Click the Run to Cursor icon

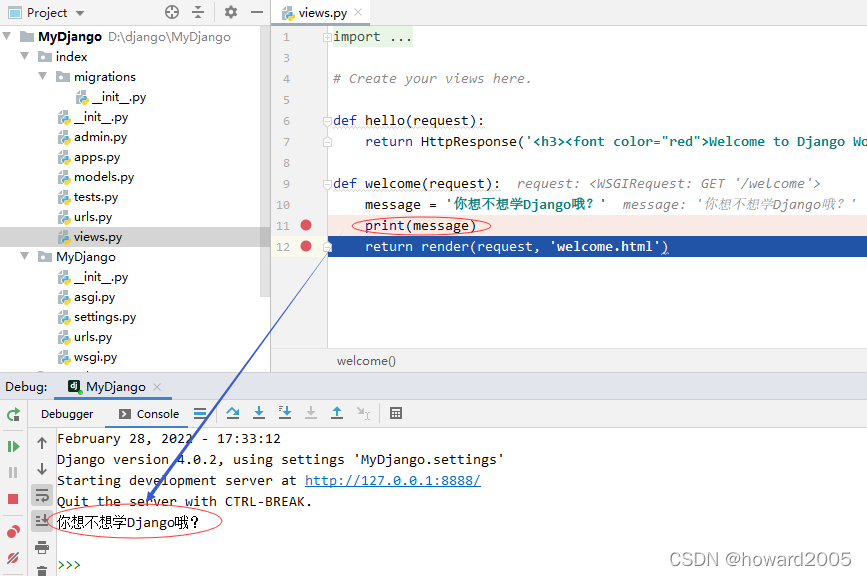(x=363, y=413)
